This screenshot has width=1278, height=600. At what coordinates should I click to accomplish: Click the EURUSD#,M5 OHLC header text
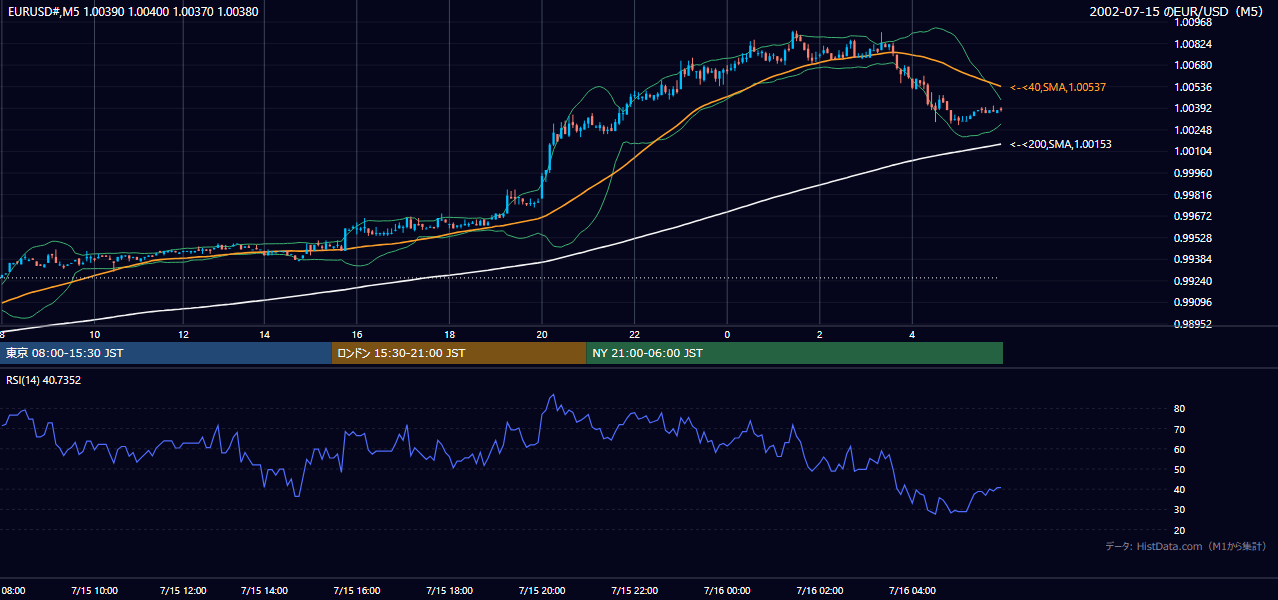point(132,10)
